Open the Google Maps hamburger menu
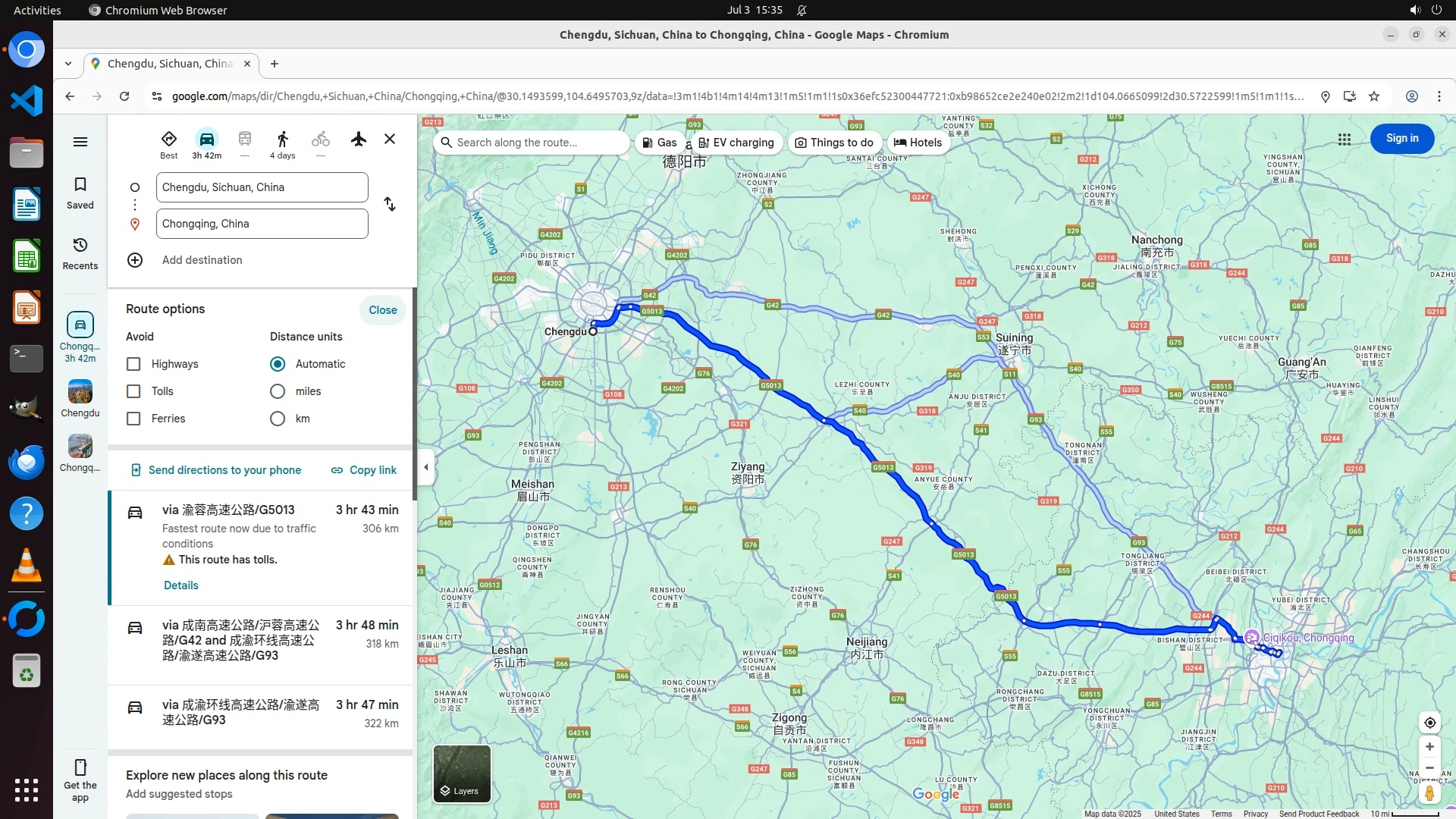 click(x=80, y=142)
